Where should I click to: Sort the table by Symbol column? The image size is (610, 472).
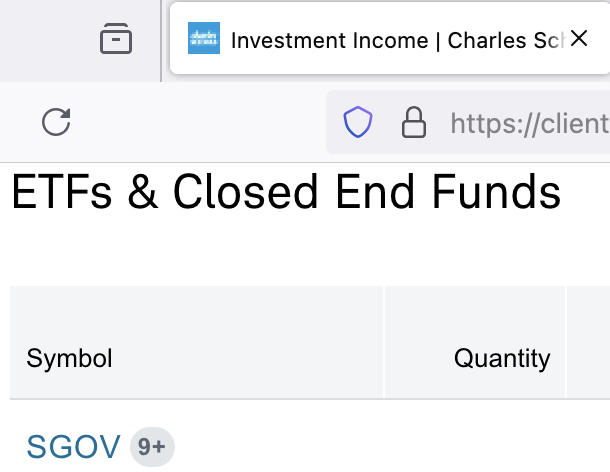point(69,358)
